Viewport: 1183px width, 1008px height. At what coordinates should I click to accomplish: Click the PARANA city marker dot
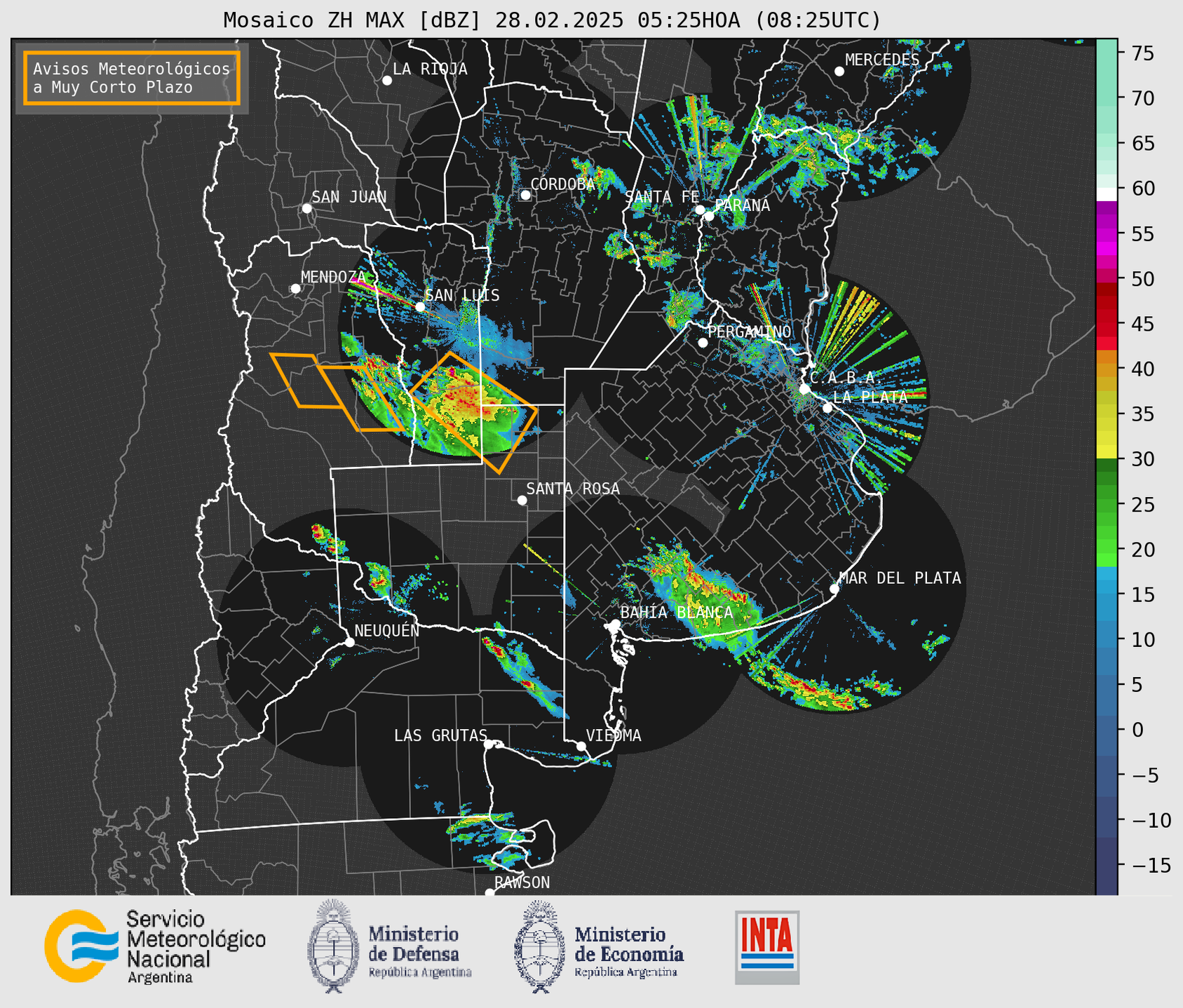(x=709, y=216)
